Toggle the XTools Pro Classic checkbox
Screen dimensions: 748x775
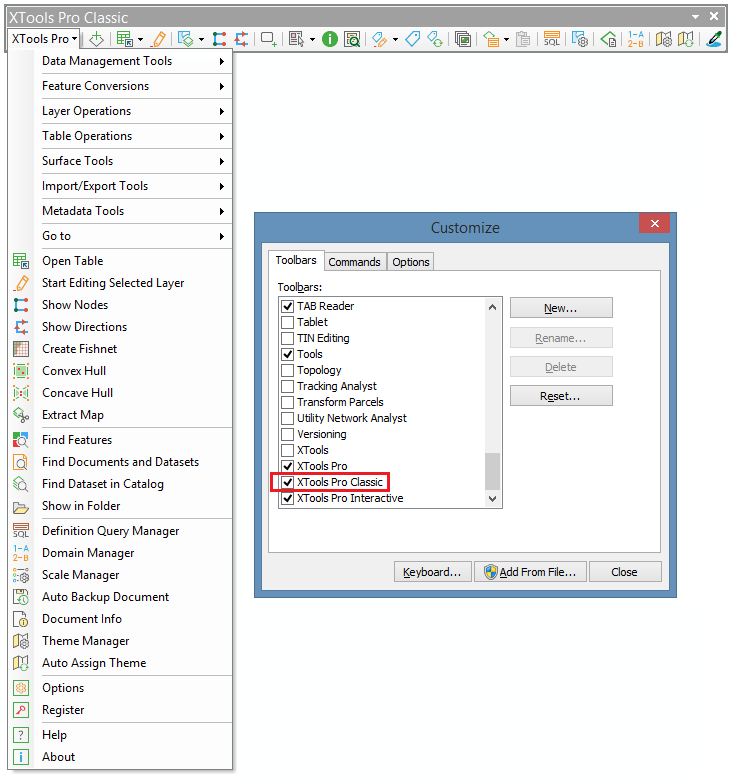[x=287, y=482]
